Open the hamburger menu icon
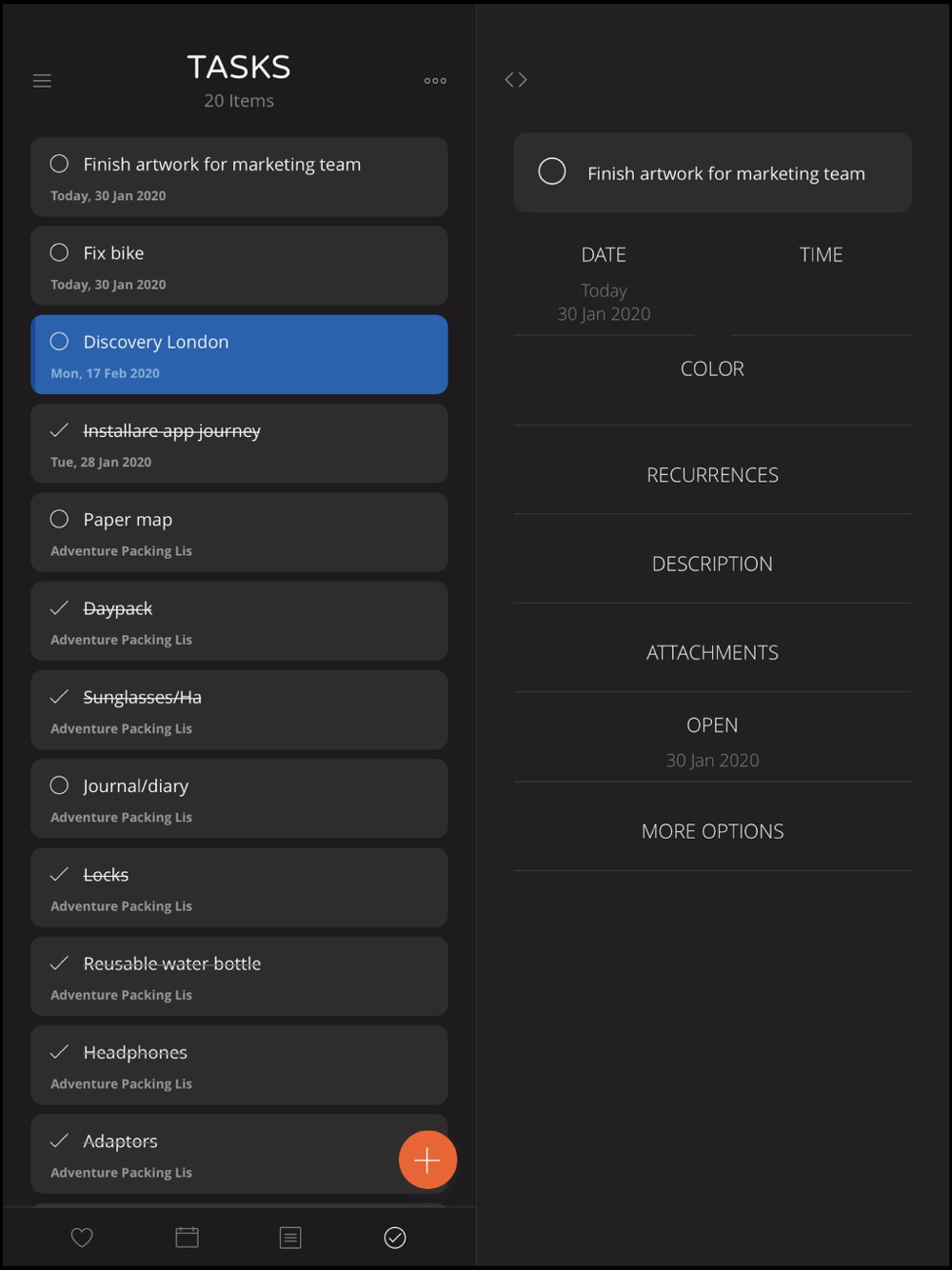Screen dimensions: 952x1270 [x=42, y=81]
